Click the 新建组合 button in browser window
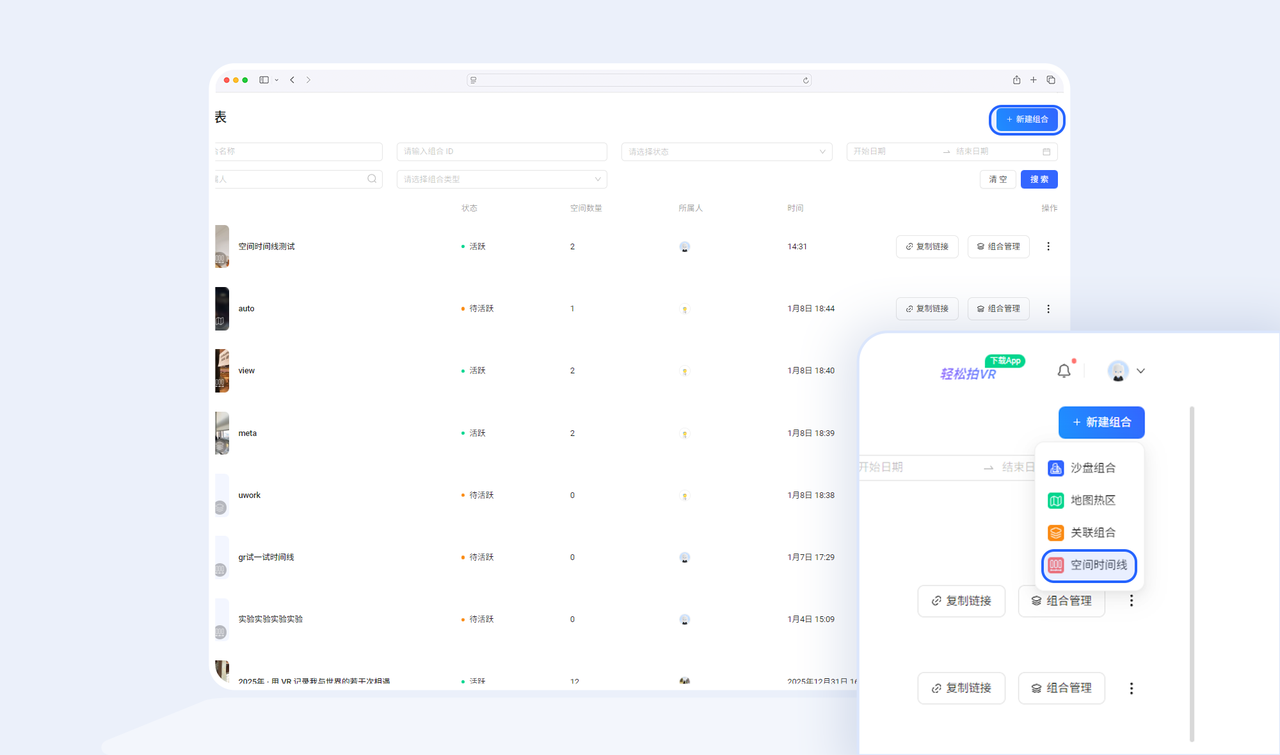The width and height of the screenshot is (1280, 755). pos(1027,120)
